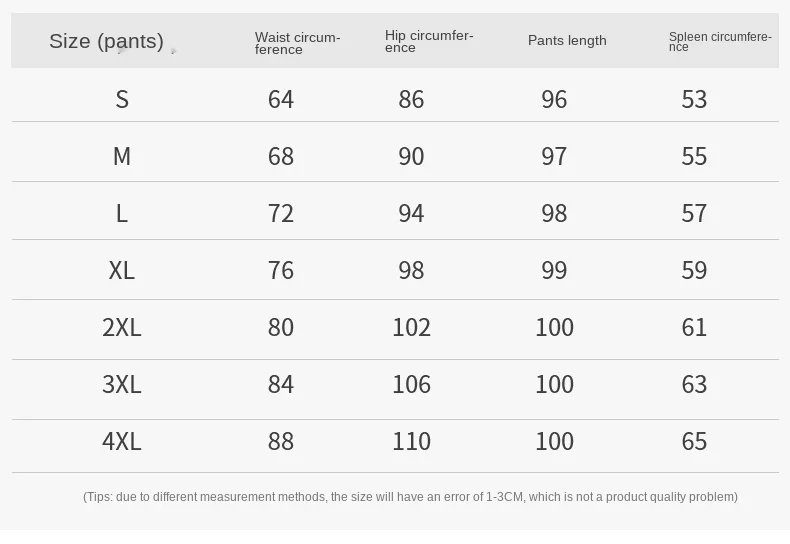Click the S size row label
Image resolution: width=790 pixels, height=544 pixels.
pyautogui.click(x=122, y=99)
